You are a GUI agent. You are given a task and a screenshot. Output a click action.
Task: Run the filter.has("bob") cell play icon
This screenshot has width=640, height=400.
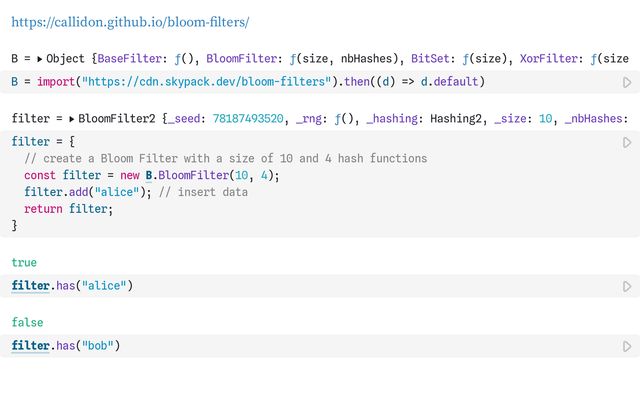[627, 347]
